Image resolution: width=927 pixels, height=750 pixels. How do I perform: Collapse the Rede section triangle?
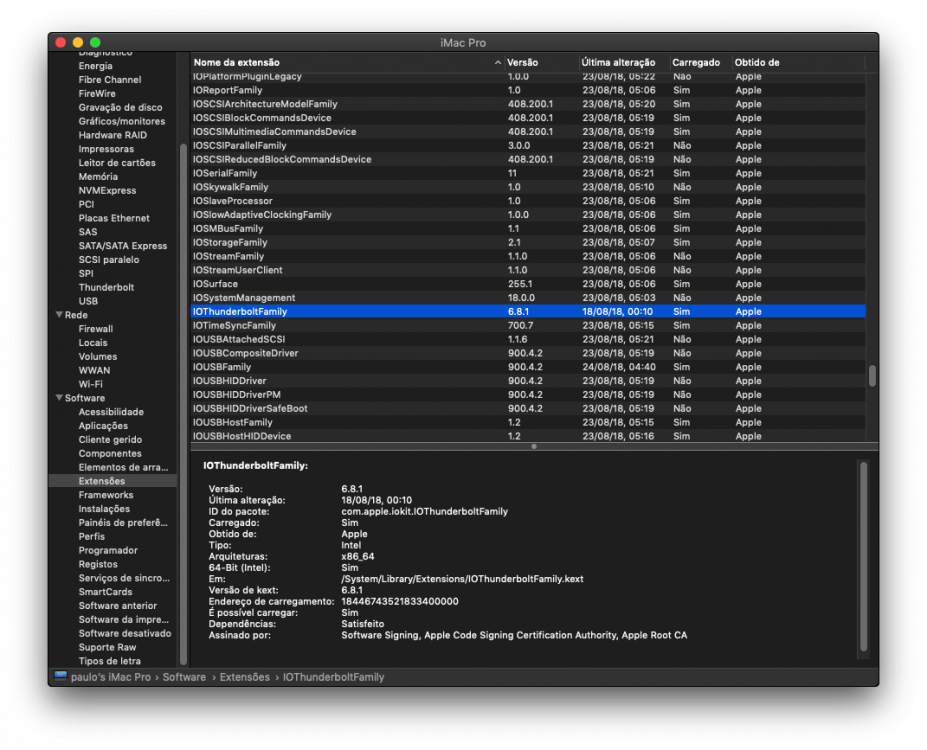[59, 314]
